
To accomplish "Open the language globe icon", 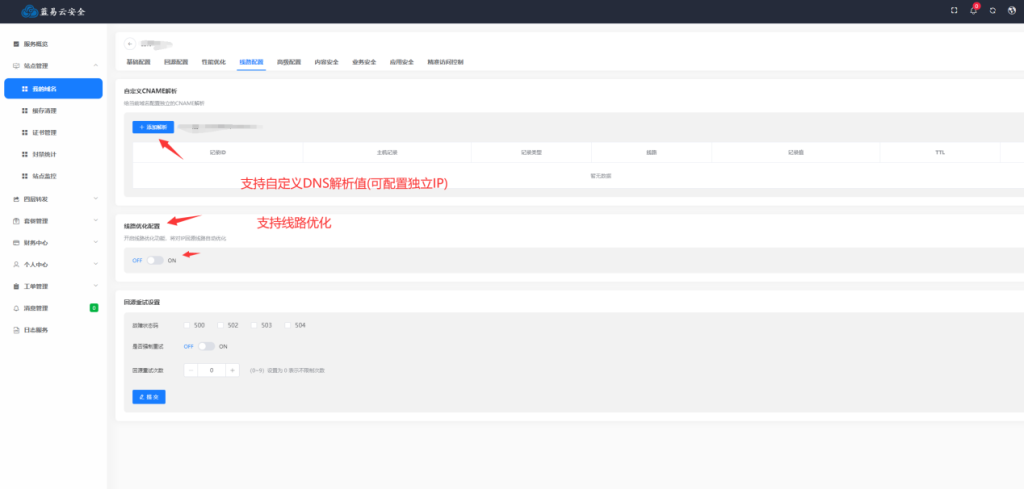I will (1012, 10).
